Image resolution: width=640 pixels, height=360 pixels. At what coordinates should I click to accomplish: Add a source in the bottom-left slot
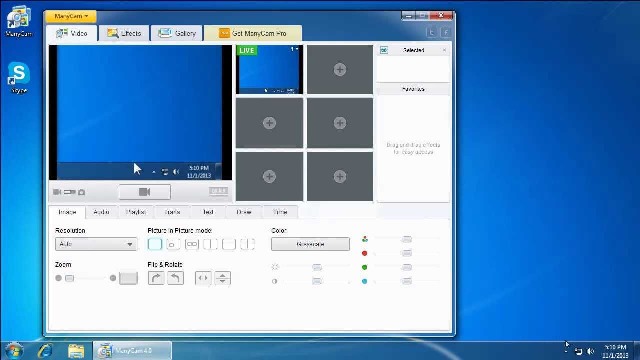pos(269,176)
